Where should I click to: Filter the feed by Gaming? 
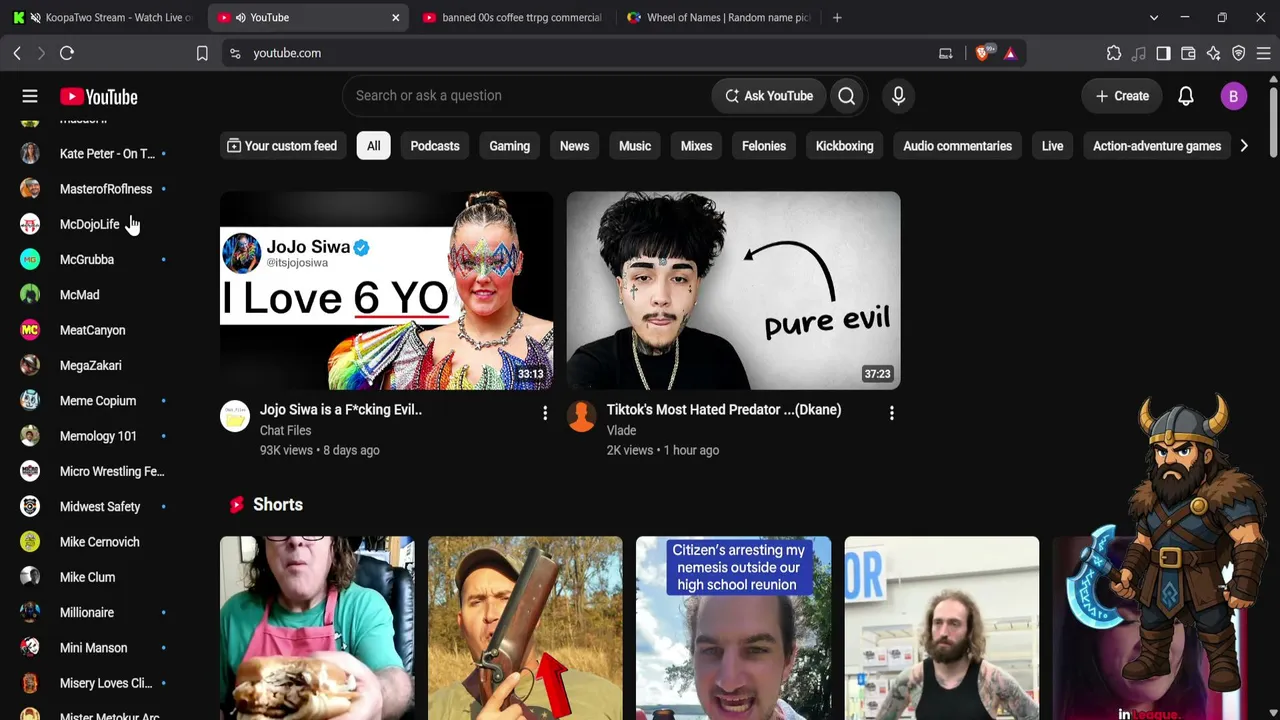click(x=510, y=146)
